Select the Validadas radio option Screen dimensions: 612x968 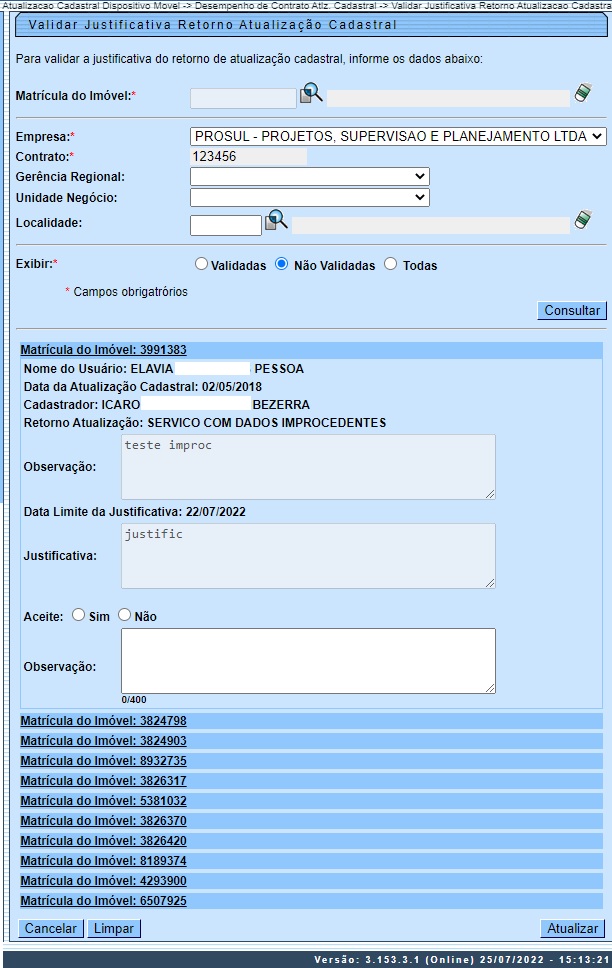tap(202, 265)
